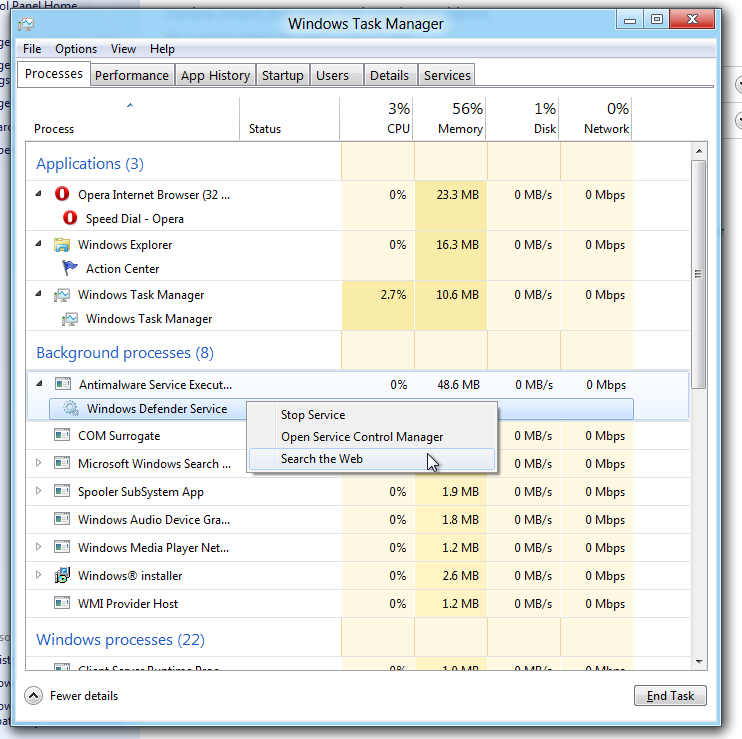Click the scrollbar up arrow
This screenshot has width=742, height=739.
699,151
